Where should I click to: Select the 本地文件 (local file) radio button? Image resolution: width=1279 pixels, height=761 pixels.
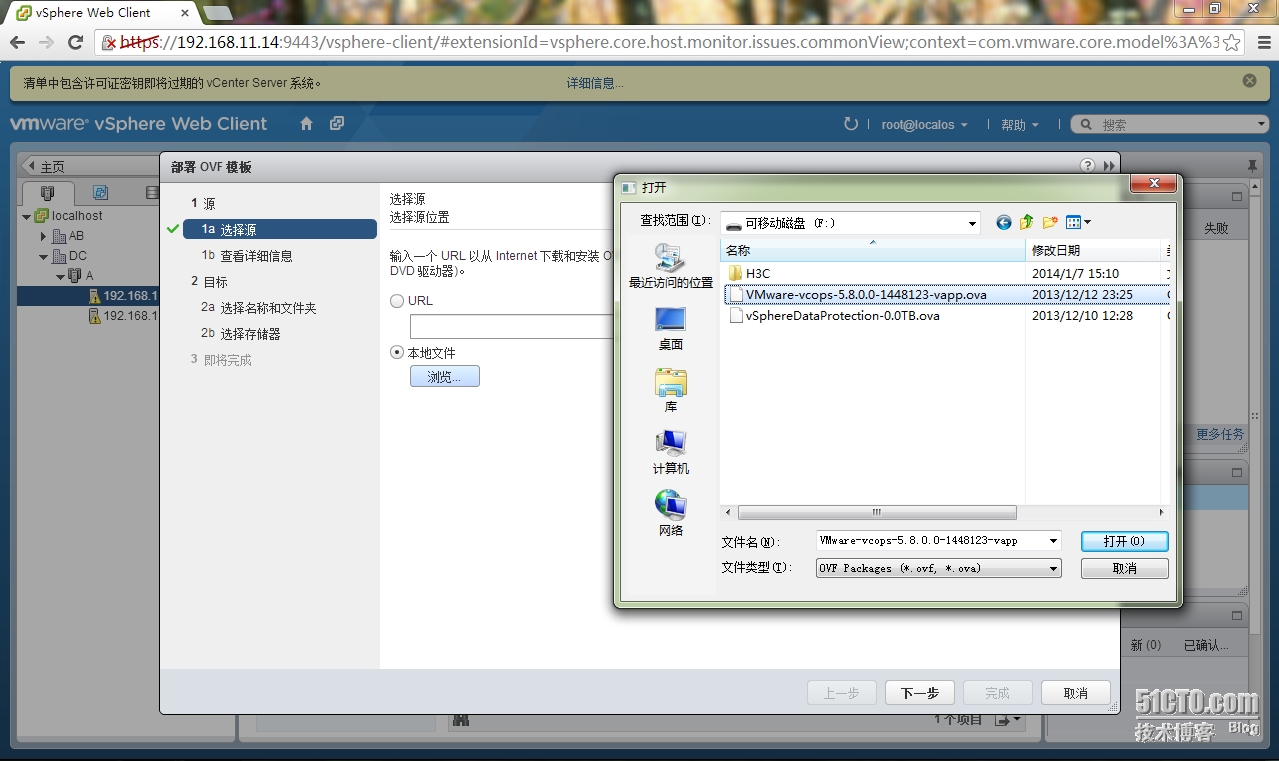[x=397, y=353]
